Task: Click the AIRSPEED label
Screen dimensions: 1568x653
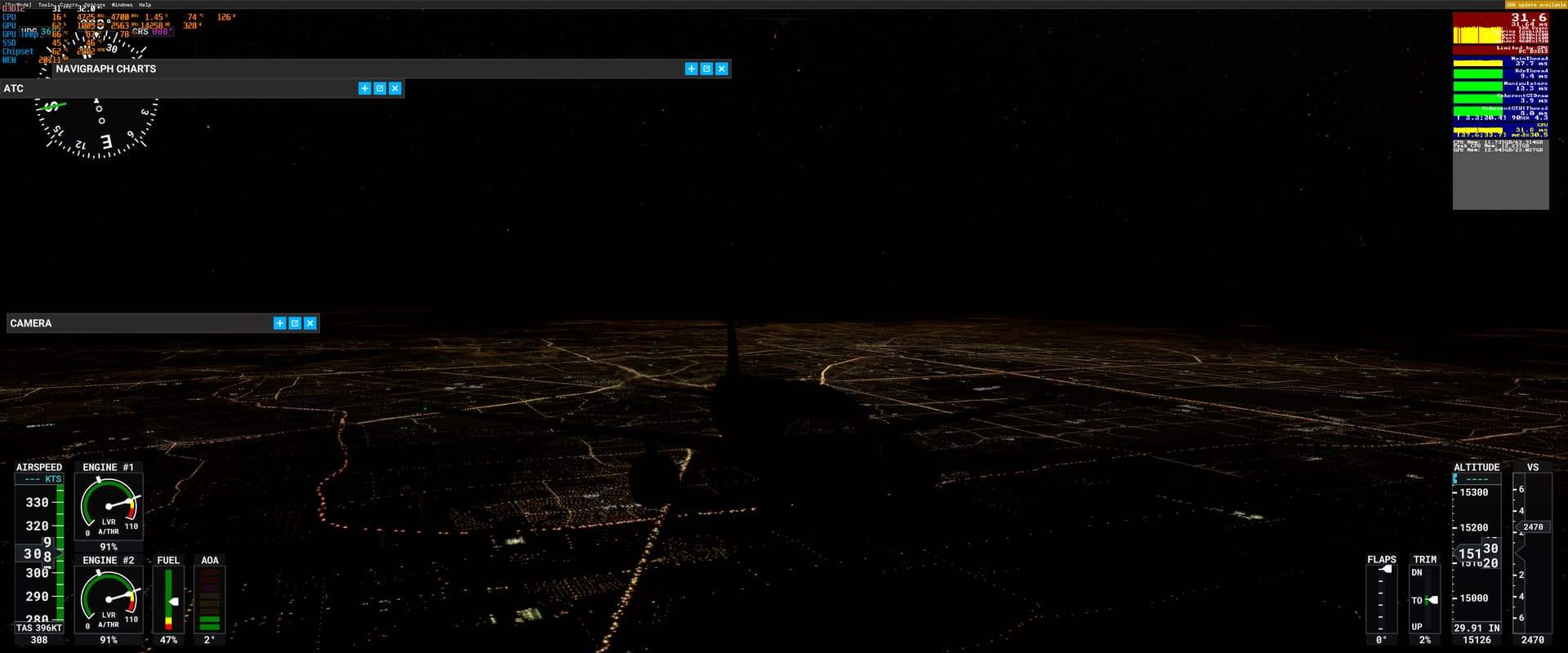Action: pos(39,467)
